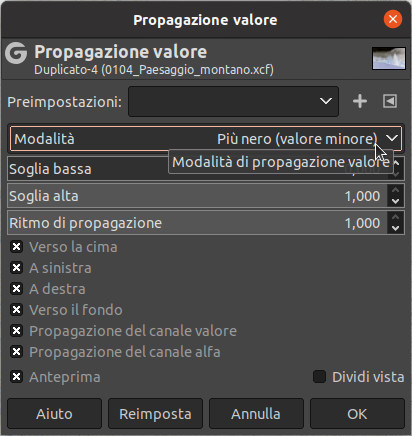
Task: Confirm with the OK button
Action: pyautogui.click(x=357, y=414)
